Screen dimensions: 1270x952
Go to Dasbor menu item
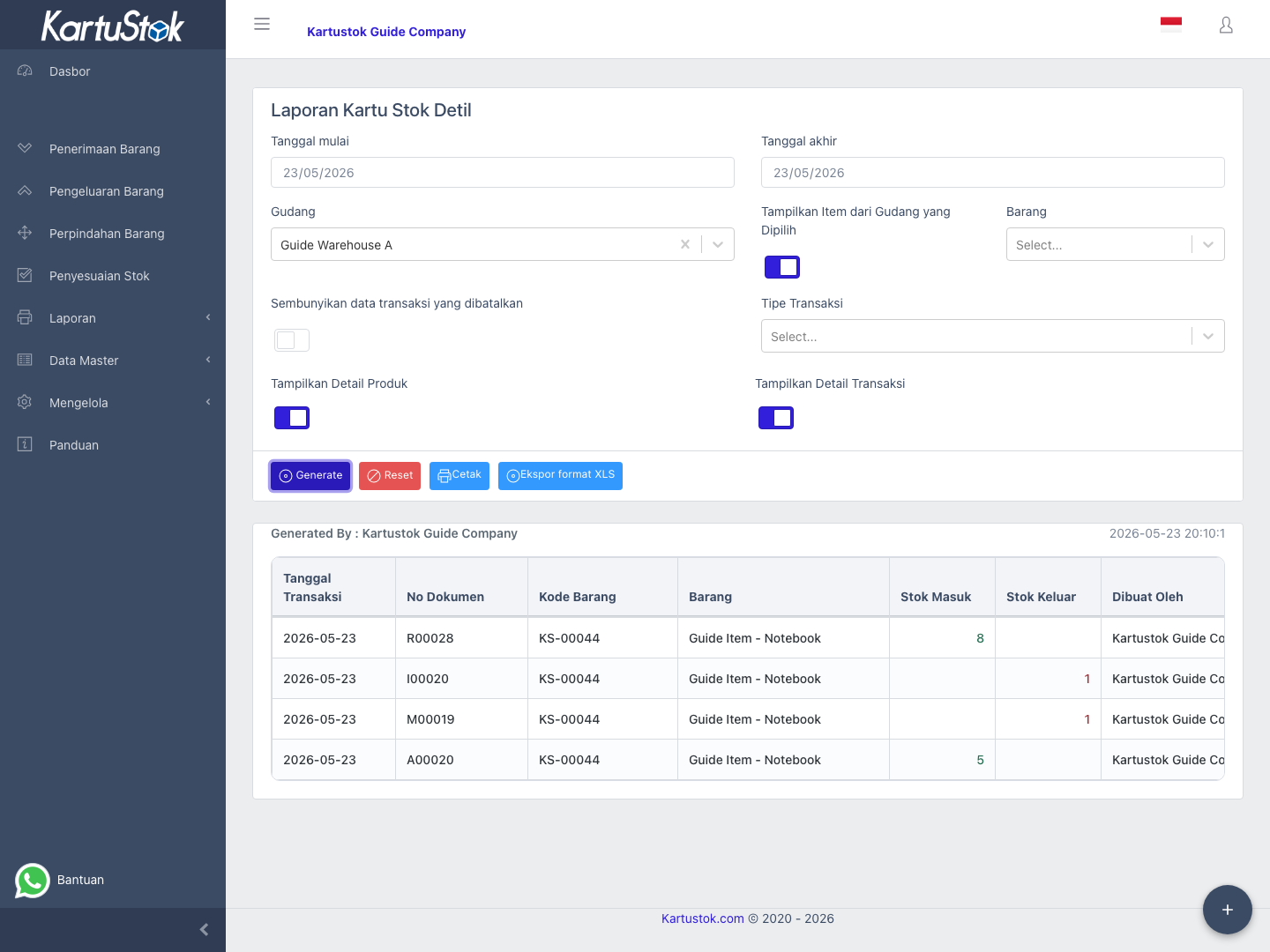(113, 71)
